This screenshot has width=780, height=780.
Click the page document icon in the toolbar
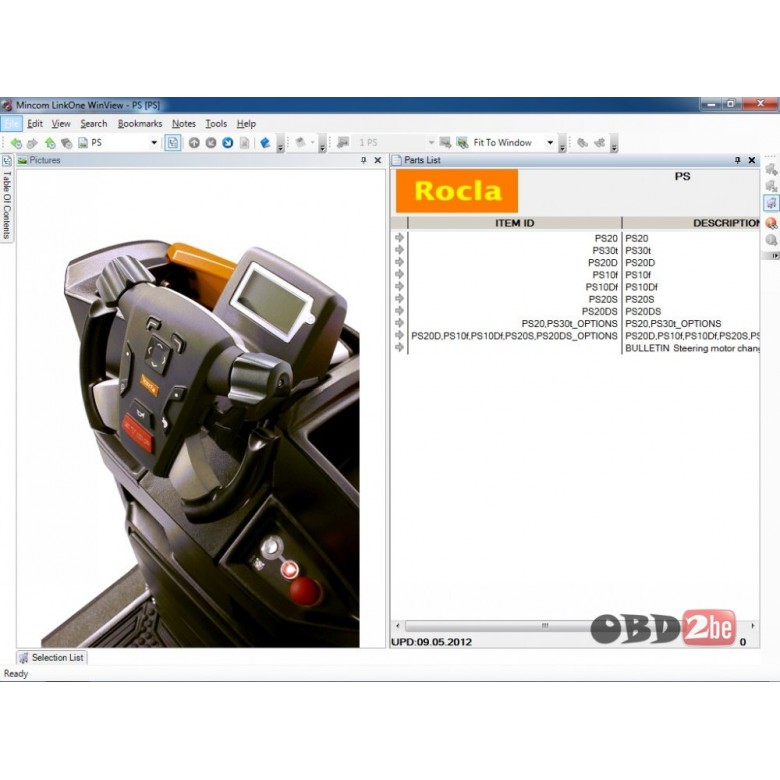244,143
